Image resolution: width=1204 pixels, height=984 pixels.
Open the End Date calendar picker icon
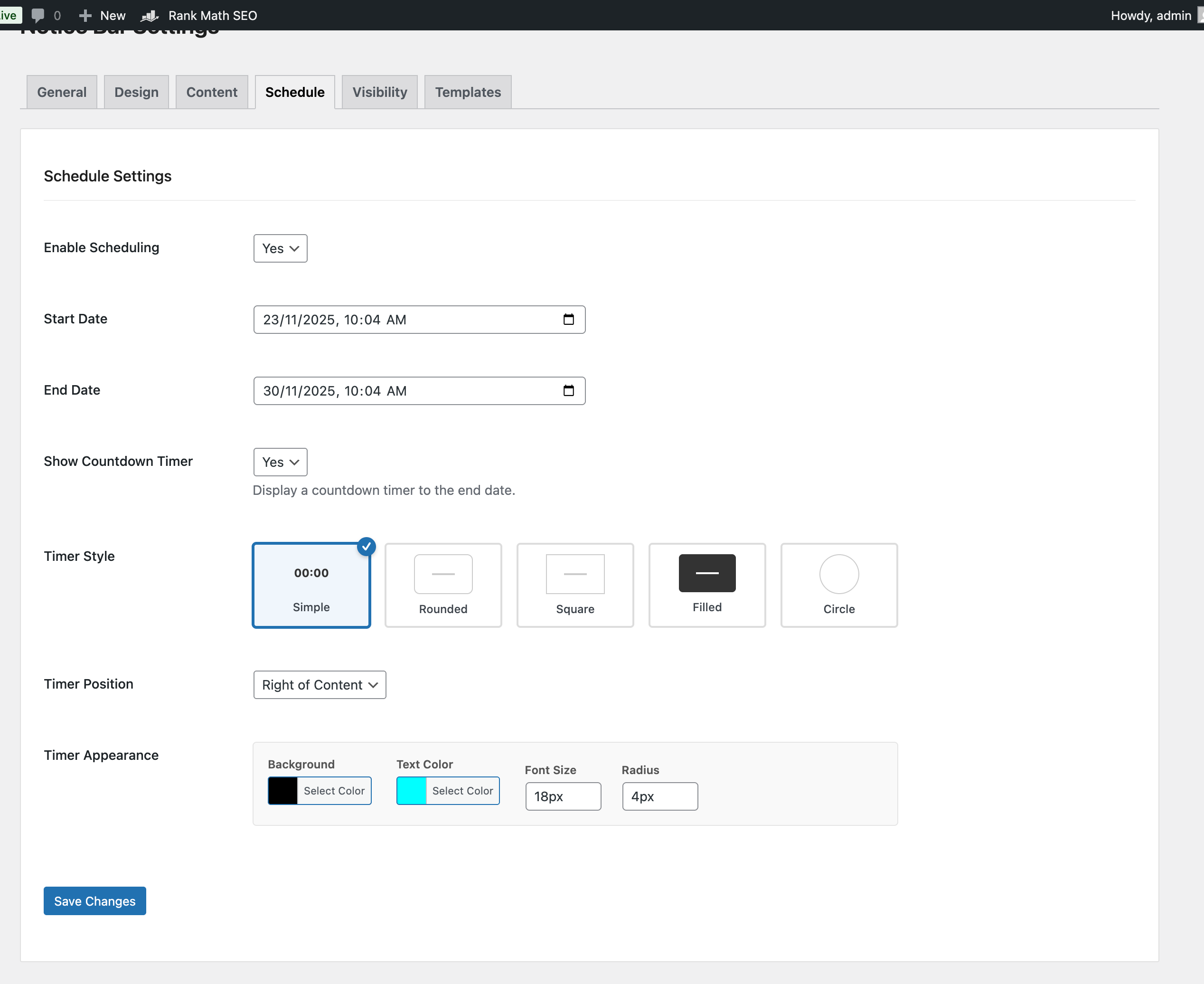click(x=568, y=390)
